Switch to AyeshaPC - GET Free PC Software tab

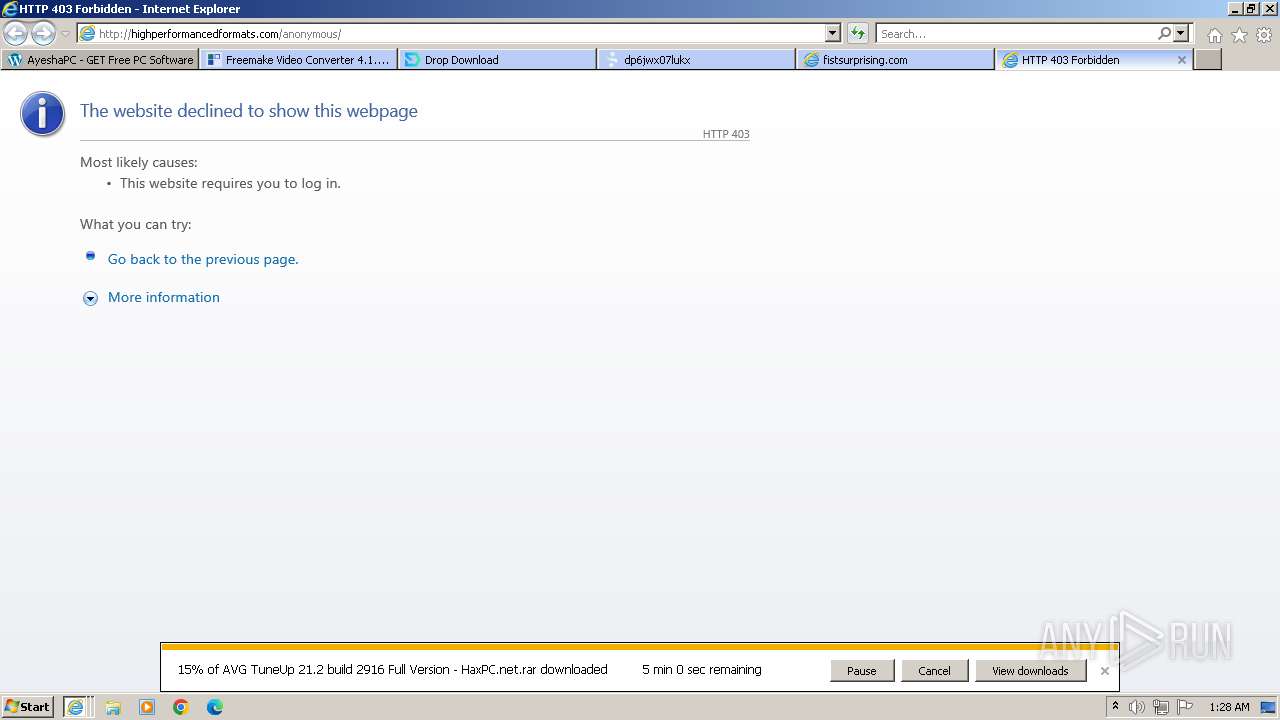point(100,60)
